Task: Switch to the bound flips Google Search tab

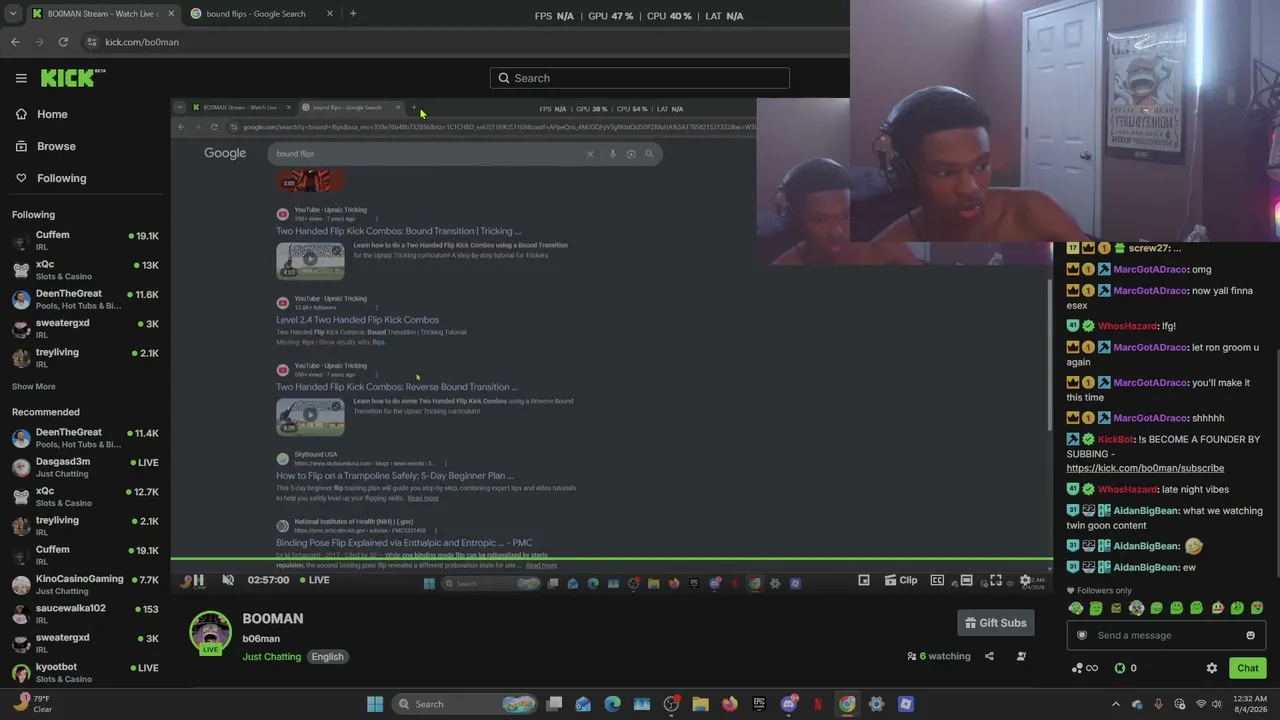Action: [261, 13]
